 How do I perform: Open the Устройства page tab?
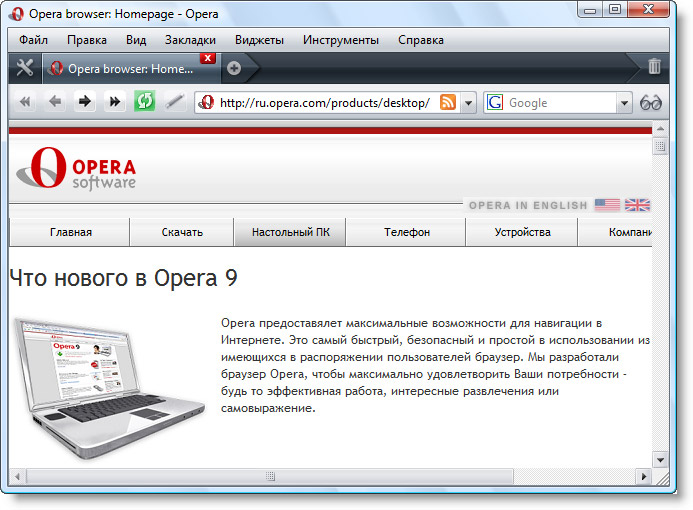[x=522, y=232]
